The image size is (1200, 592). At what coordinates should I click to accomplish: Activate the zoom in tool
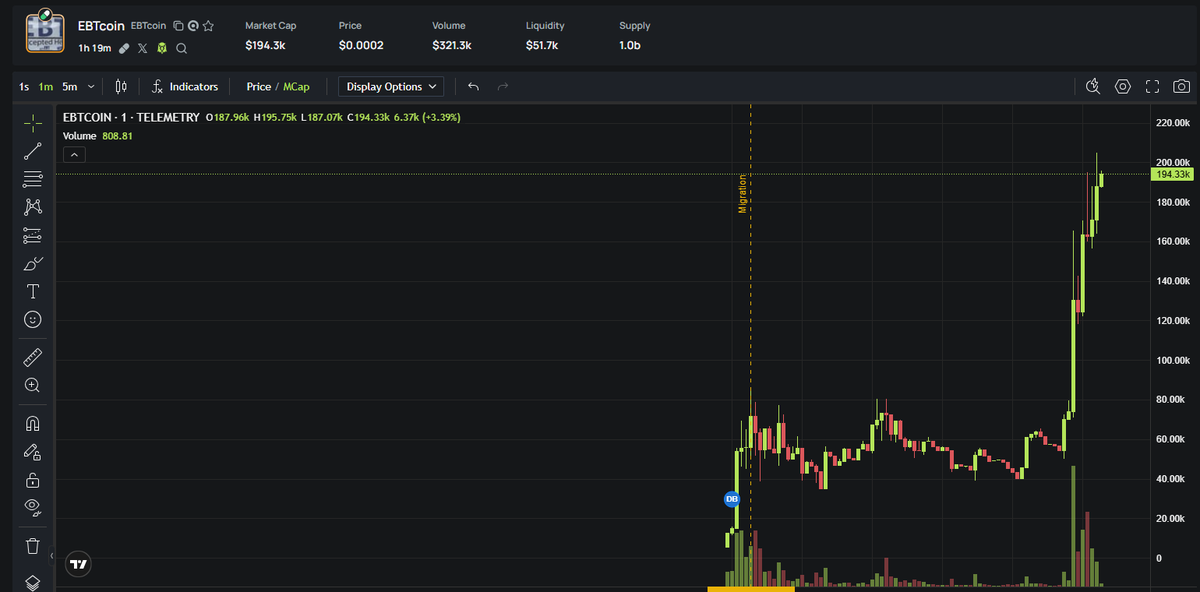(x=32, y=385)
